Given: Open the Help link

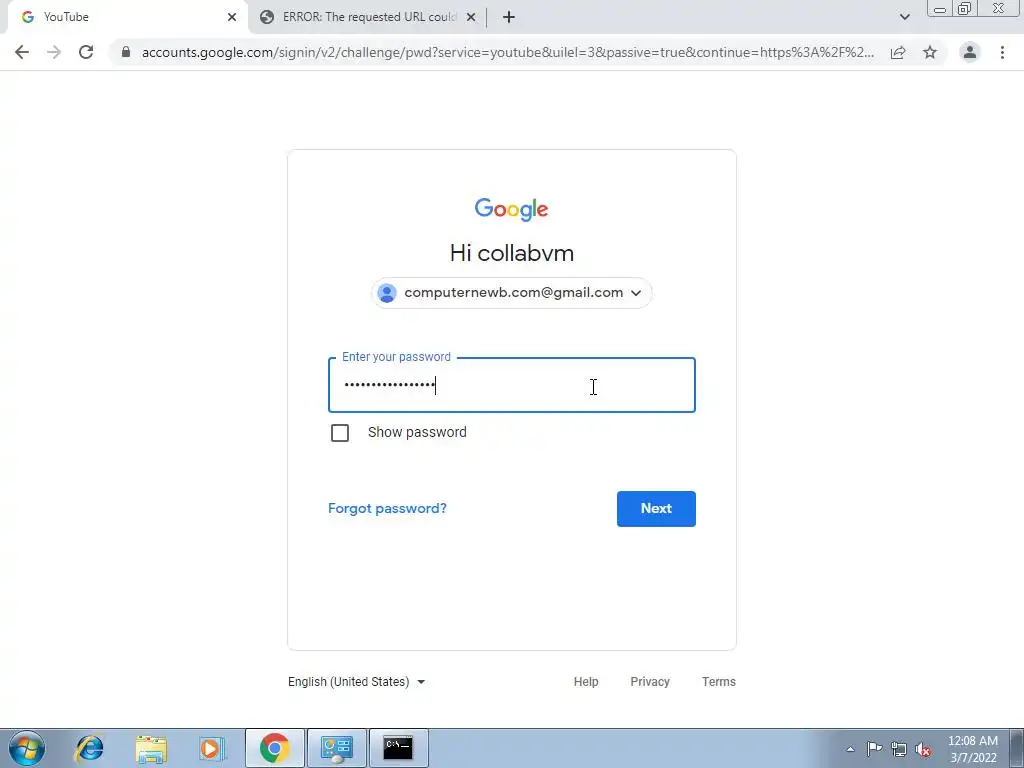Looking at the screenshot, I should 586,682.
